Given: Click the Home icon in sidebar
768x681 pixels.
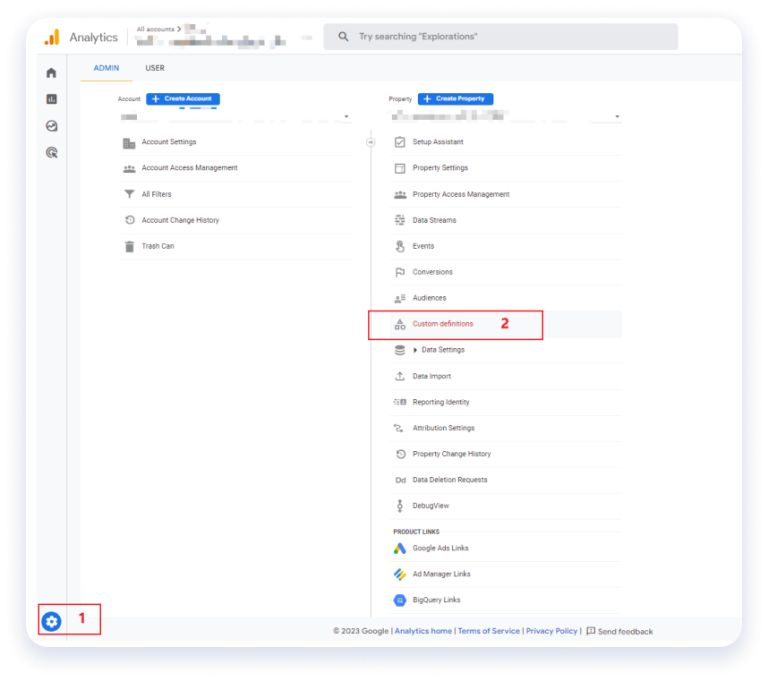Looking at the screenshot, I should [x=52, y=73].
